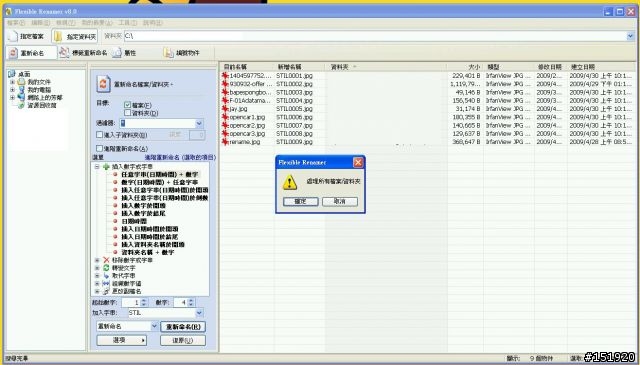Select the file row opencar3.jpg

(x=427, y=134)
